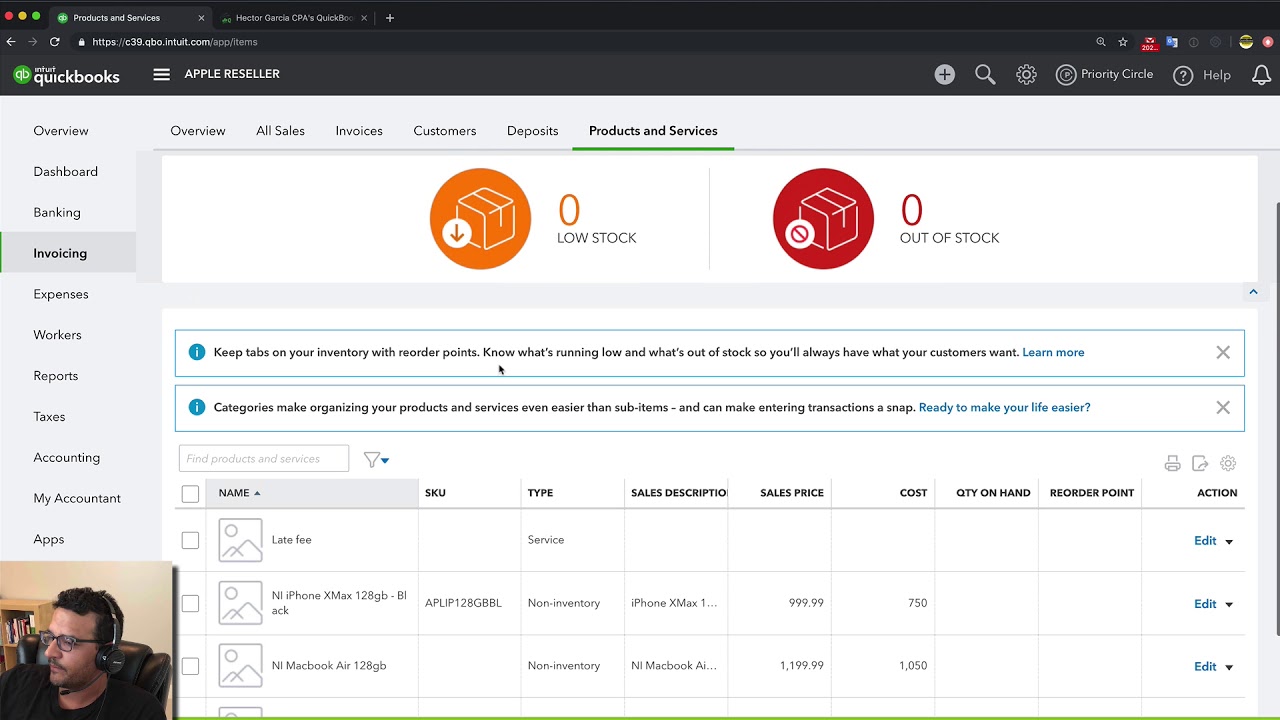Screen dimensions: 1280x720
Task: Print the products list
Action: (1172, 464)
